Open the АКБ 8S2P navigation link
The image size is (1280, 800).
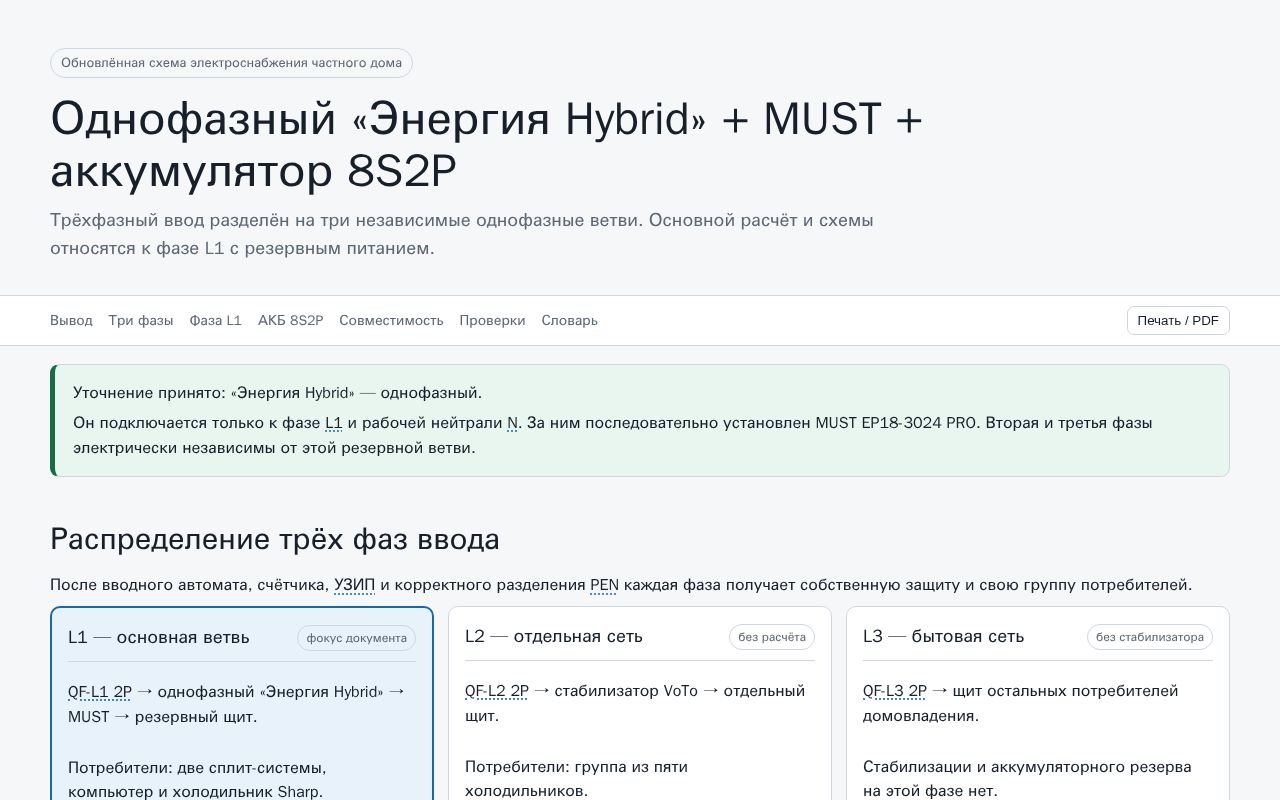(290, 320)
